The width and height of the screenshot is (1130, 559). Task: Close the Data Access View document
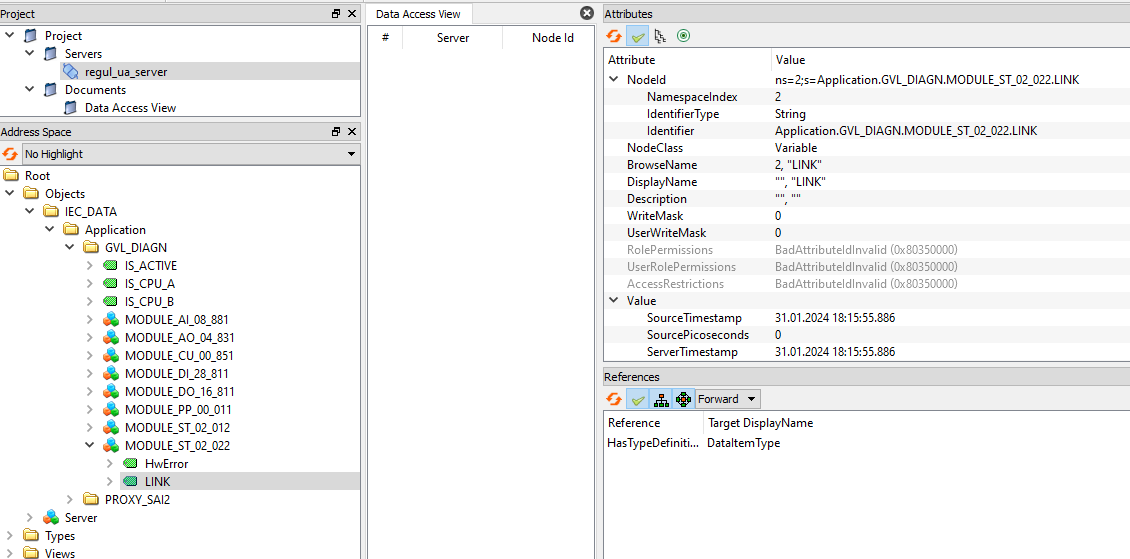point(587,13)
